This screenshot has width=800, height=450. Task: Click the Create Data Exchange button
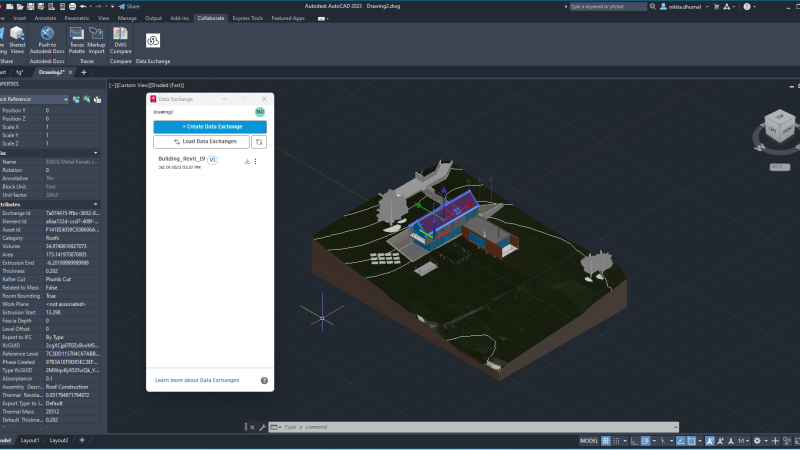(210, 127)
